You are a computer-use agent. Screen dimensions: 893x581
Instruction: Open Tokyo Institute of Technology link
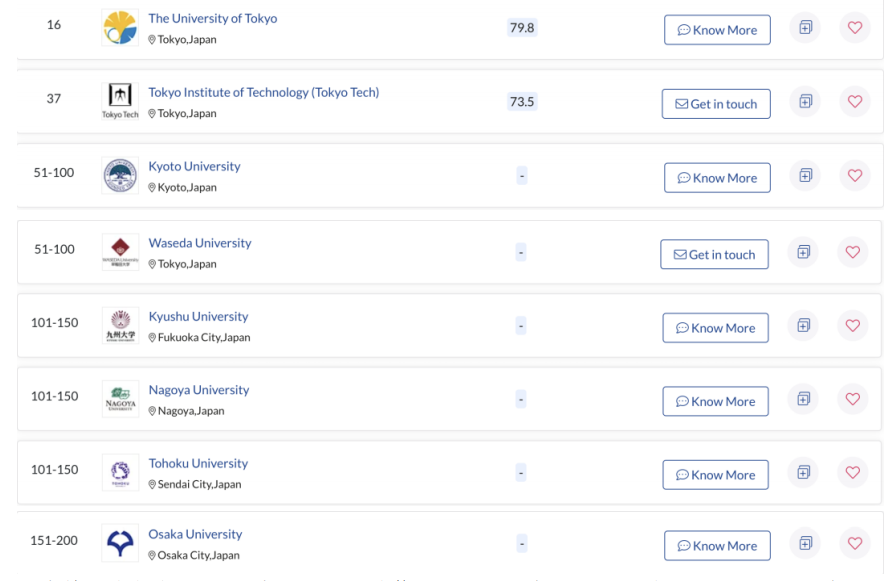[x=264, y=92]
